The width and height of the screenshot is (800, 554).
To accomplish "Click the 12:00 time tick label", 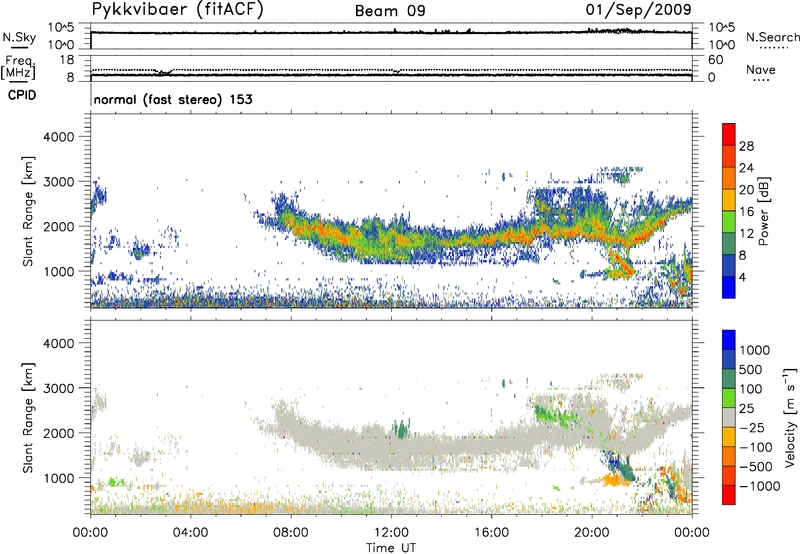I will [x=391, y=533].
